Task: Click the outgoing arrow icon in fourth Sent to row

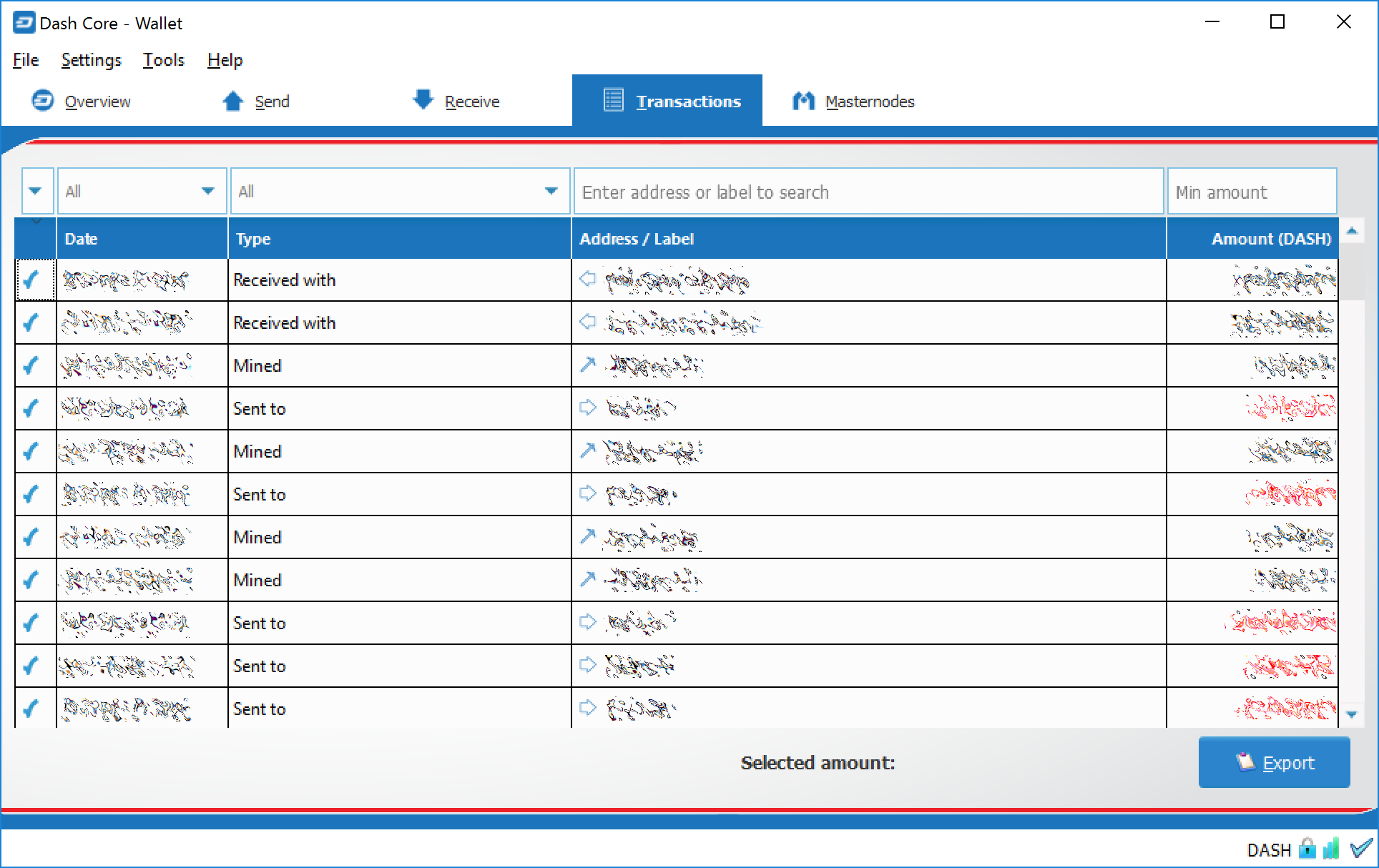Action: point(587,665)
